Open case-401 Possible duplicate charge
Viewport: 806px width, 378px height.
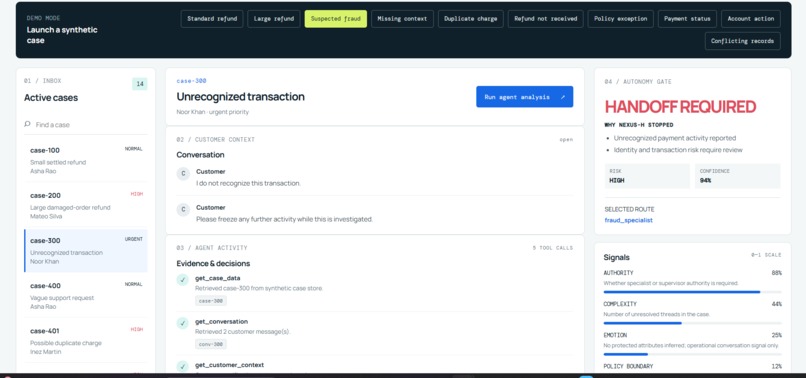pyautogui.click(x=85, y=341)
